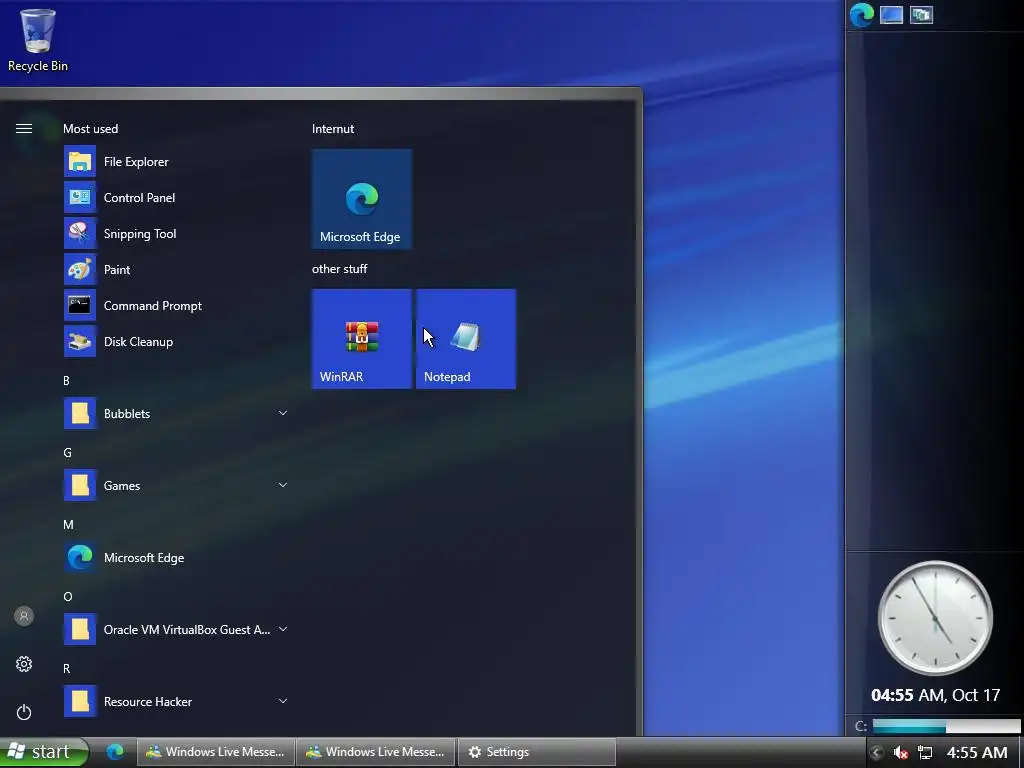This screenshot has width=1024, height=768.
Task: Click the '04:55 AM, Oct 17' gadget text
Action: (935, 695)
